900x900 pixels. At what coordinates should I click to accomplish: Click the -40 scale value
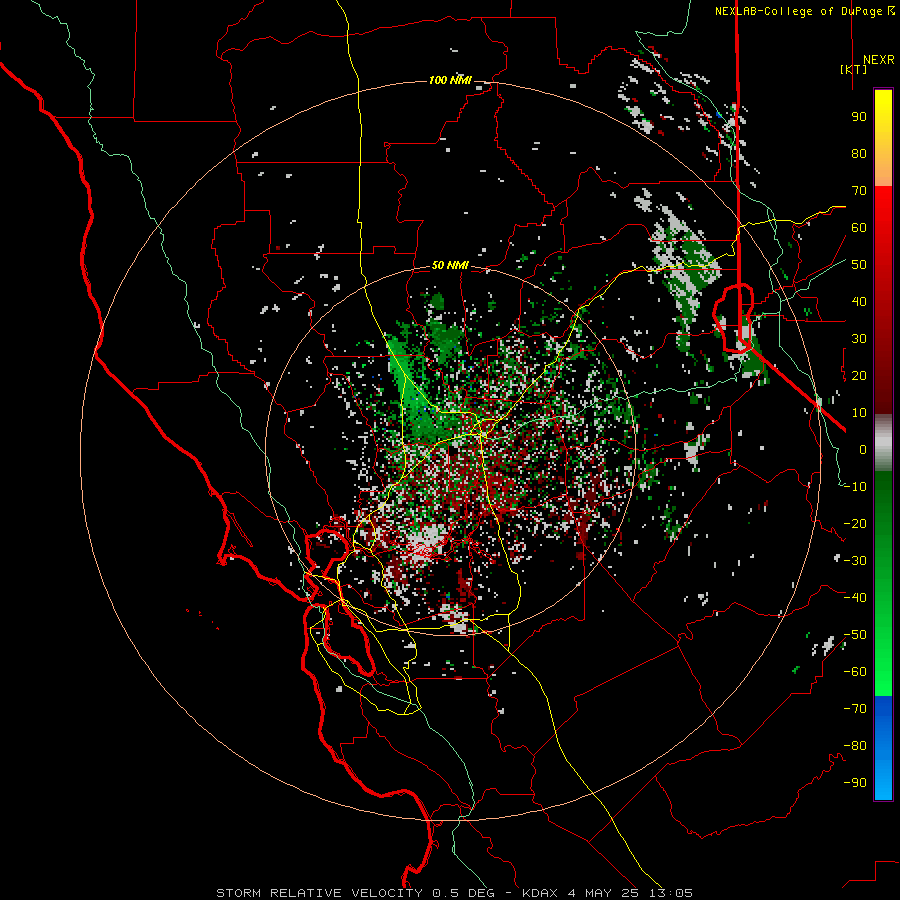[x=855, y=598]
